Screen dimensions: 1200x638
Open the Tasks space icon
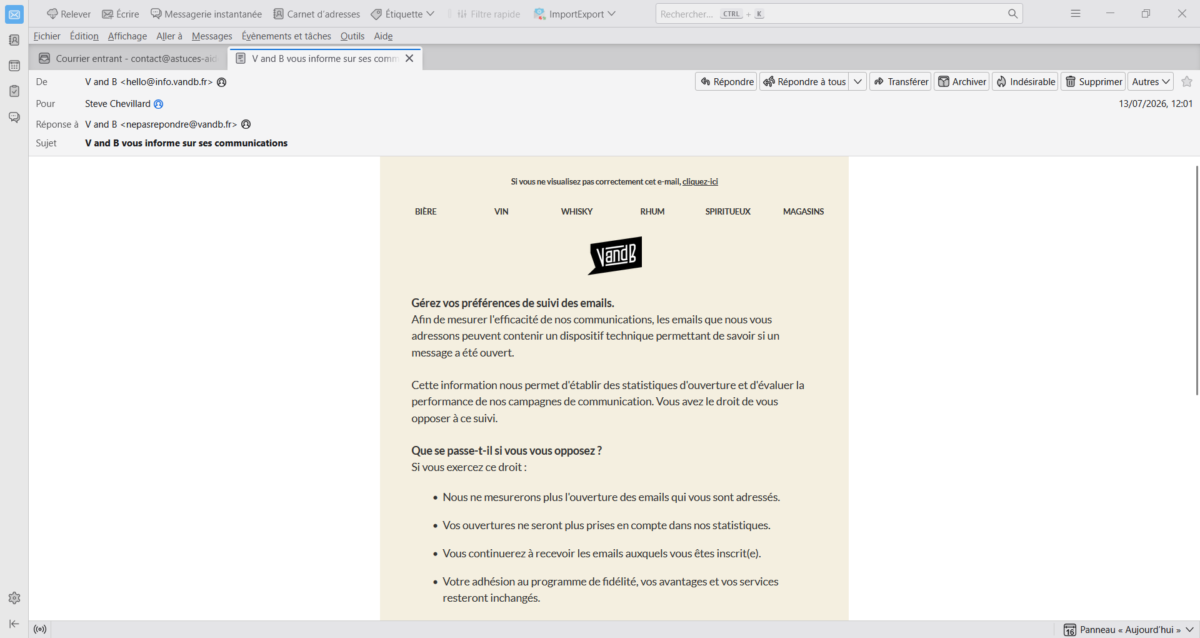(14, 91)
